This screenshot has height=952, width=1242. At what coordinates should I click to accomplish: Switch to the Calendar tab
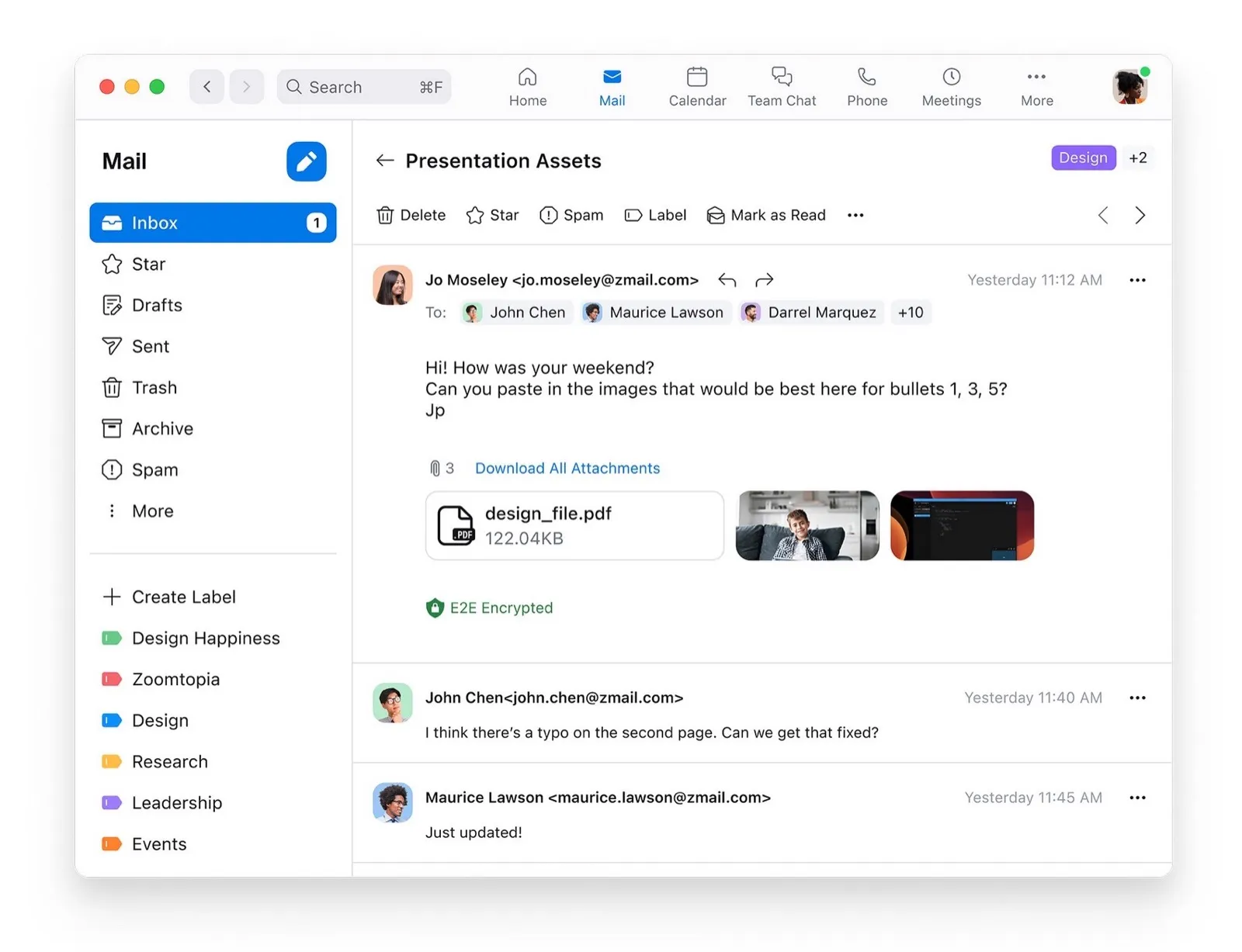coord(696,86)
